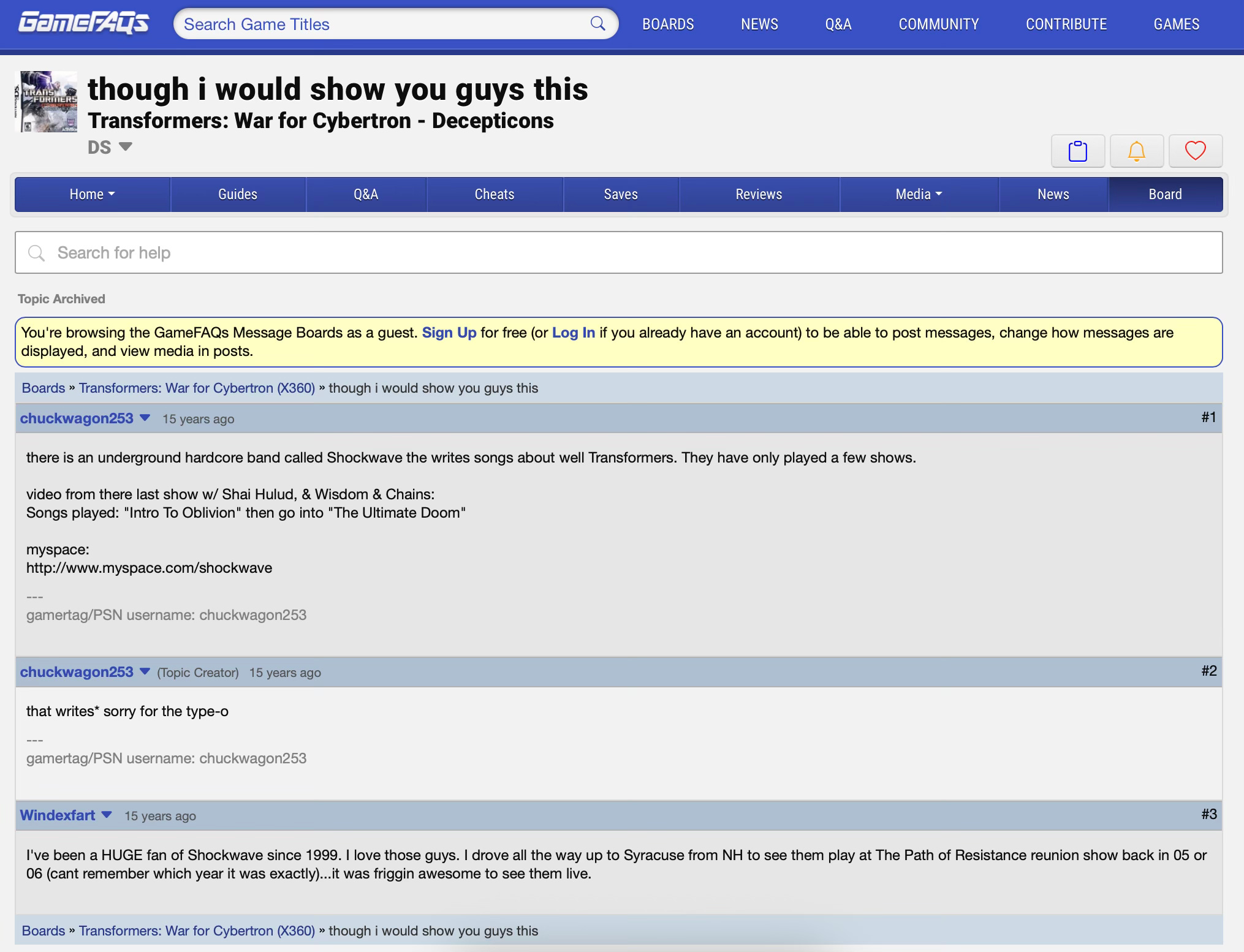This screenshot has width=1244, height=952.
Task: Open the COMMUNITY header menu
Action: click(938, 24)
